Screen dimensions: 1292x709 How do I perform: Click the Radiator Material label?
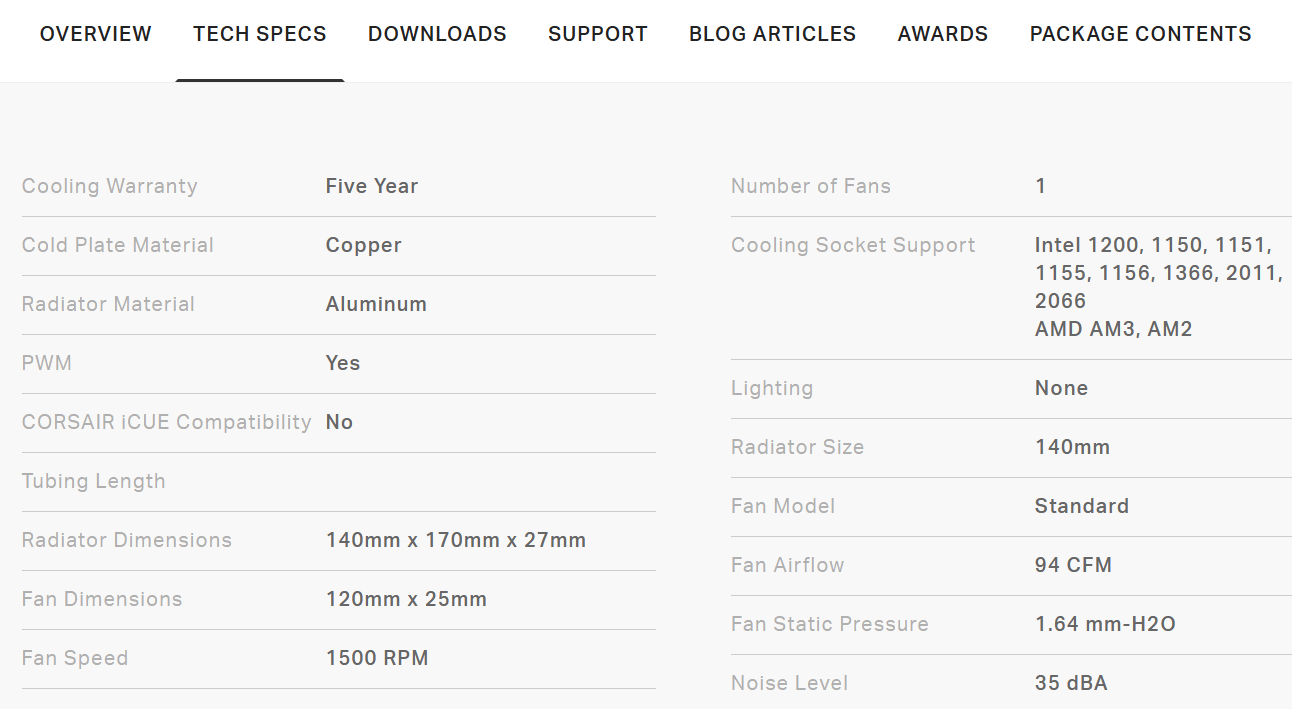pos(108,304)
